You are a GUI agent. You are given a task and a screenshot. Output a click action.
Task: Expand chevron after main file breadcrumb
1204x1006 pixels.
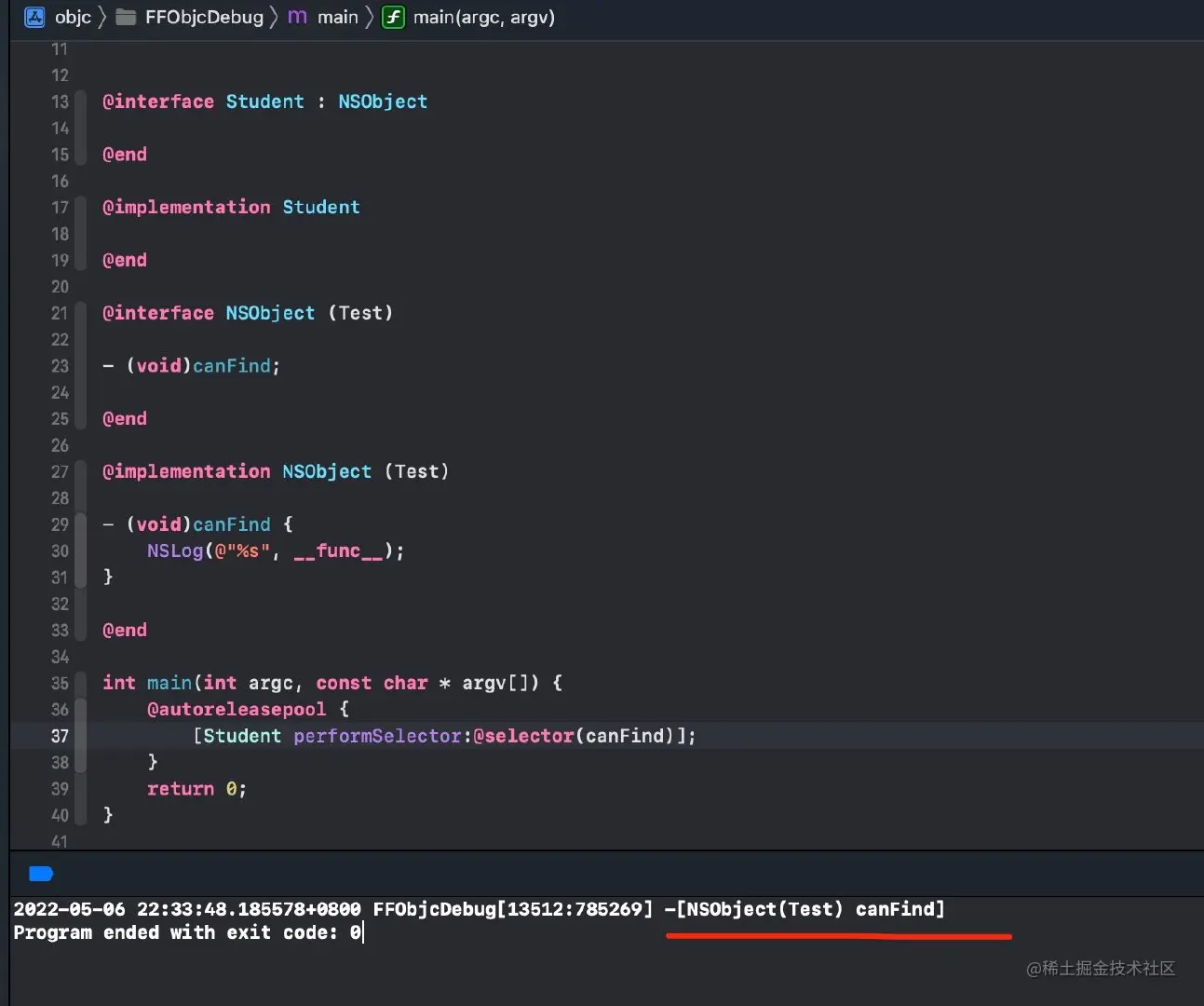point(369,17)
